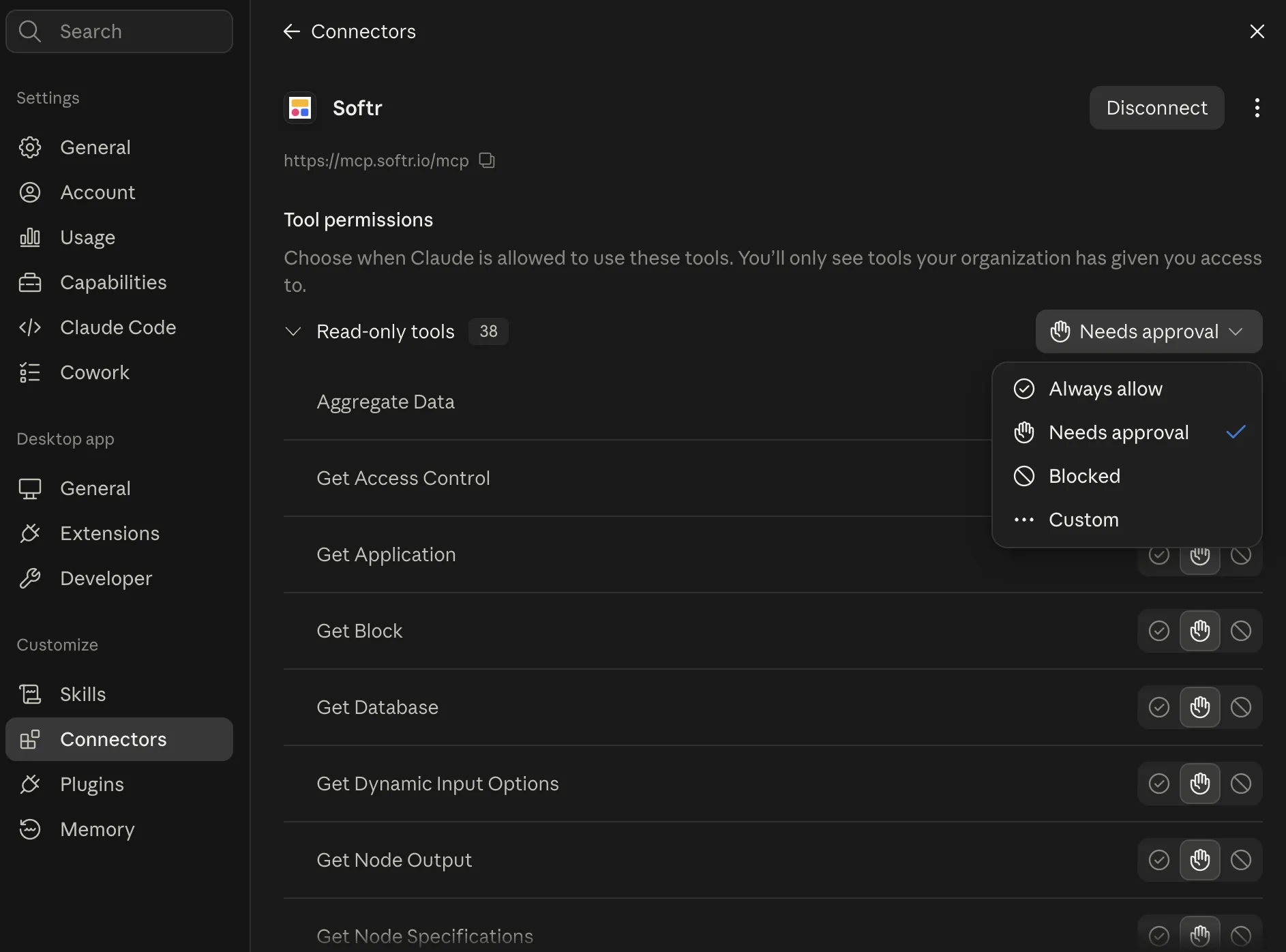Screen dimensions: 1286x952
Task: Block the Get Block tool
Action: (x=1241, y=631)
